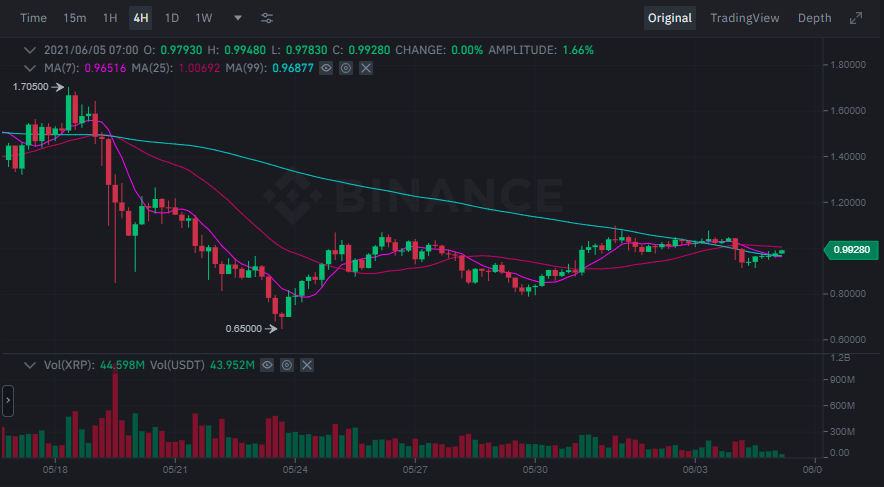Switch to Time line view
Viewport: 884px width, 487px height.
coord(33,18)
